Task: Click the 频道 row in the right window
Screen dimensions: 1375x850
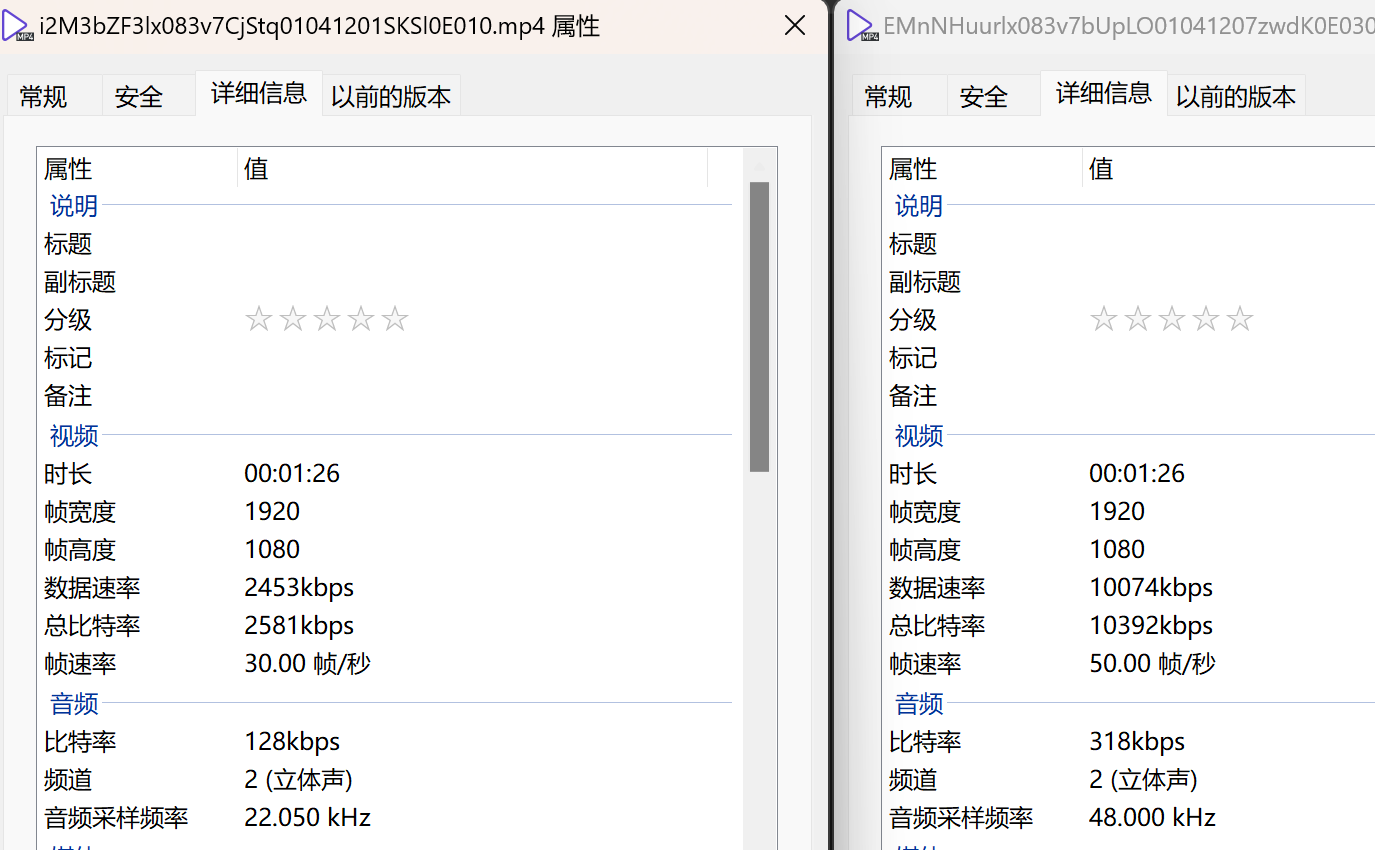Action: tap(1129, 780)
